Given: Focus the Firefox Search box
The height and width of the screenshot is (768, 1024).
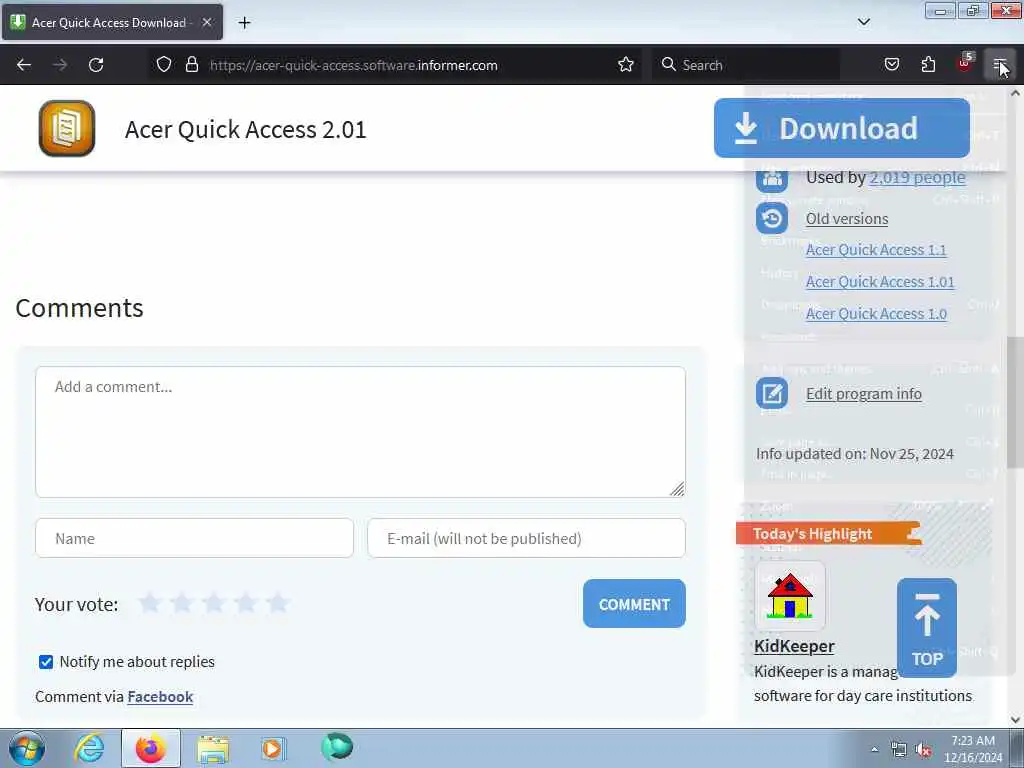Looking at the screenshot, I should (x=746, y=65).
